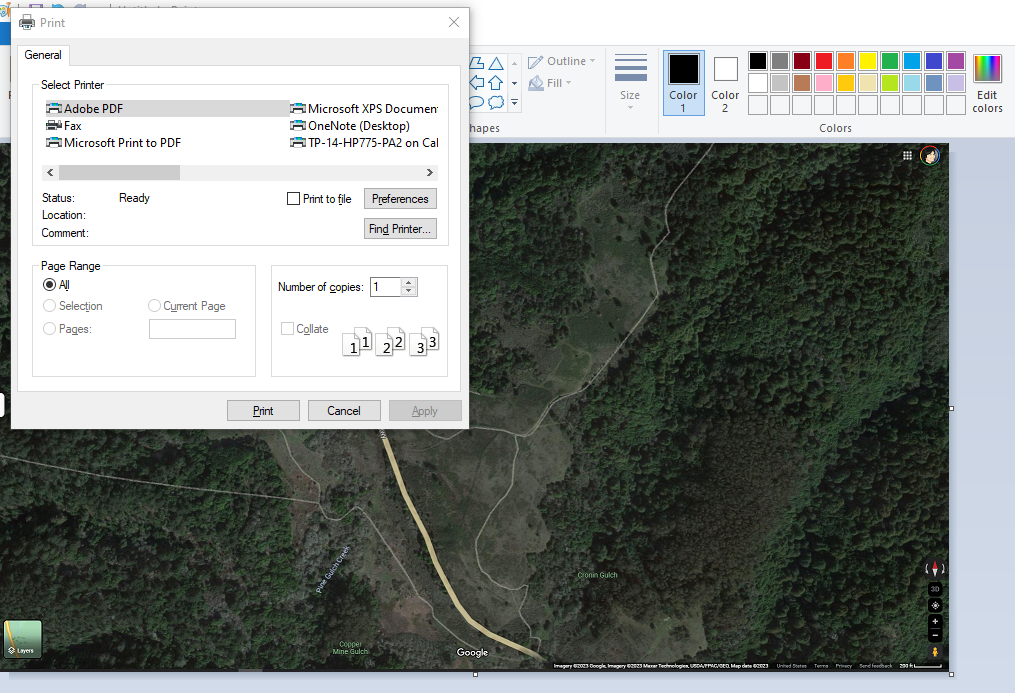
Task: Click the compass icon on the map
Action: click(x=935, y=568)
